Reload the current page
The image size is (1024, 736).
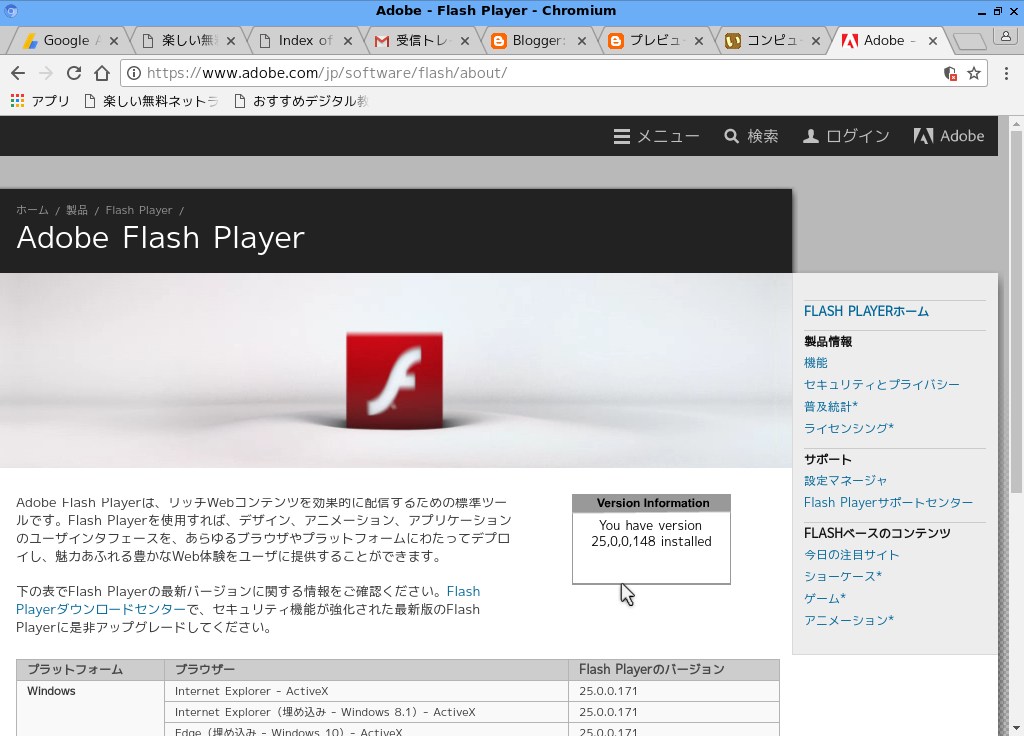74,73
